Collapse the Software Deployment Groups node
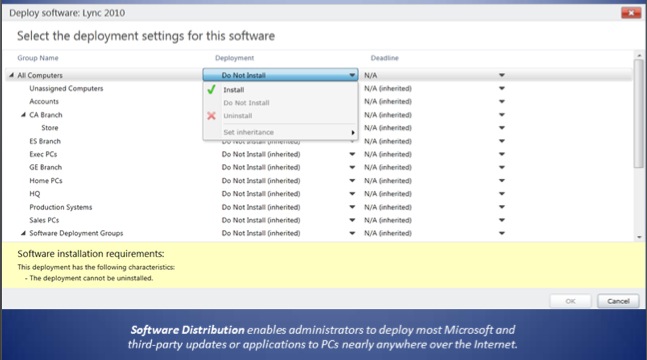This screenshot has width=647, height=360. click(x=24, y=233)
